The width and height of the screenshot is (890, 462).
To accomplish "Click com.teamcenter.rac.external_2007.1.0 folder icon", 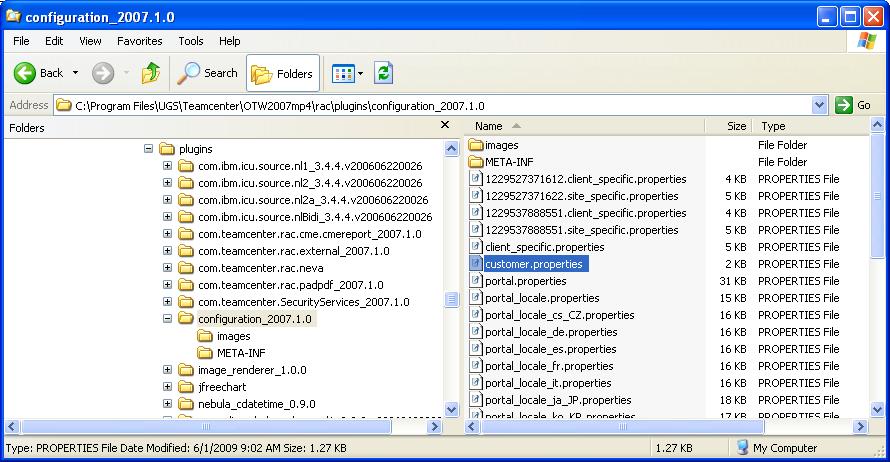I will coord(186,250).
